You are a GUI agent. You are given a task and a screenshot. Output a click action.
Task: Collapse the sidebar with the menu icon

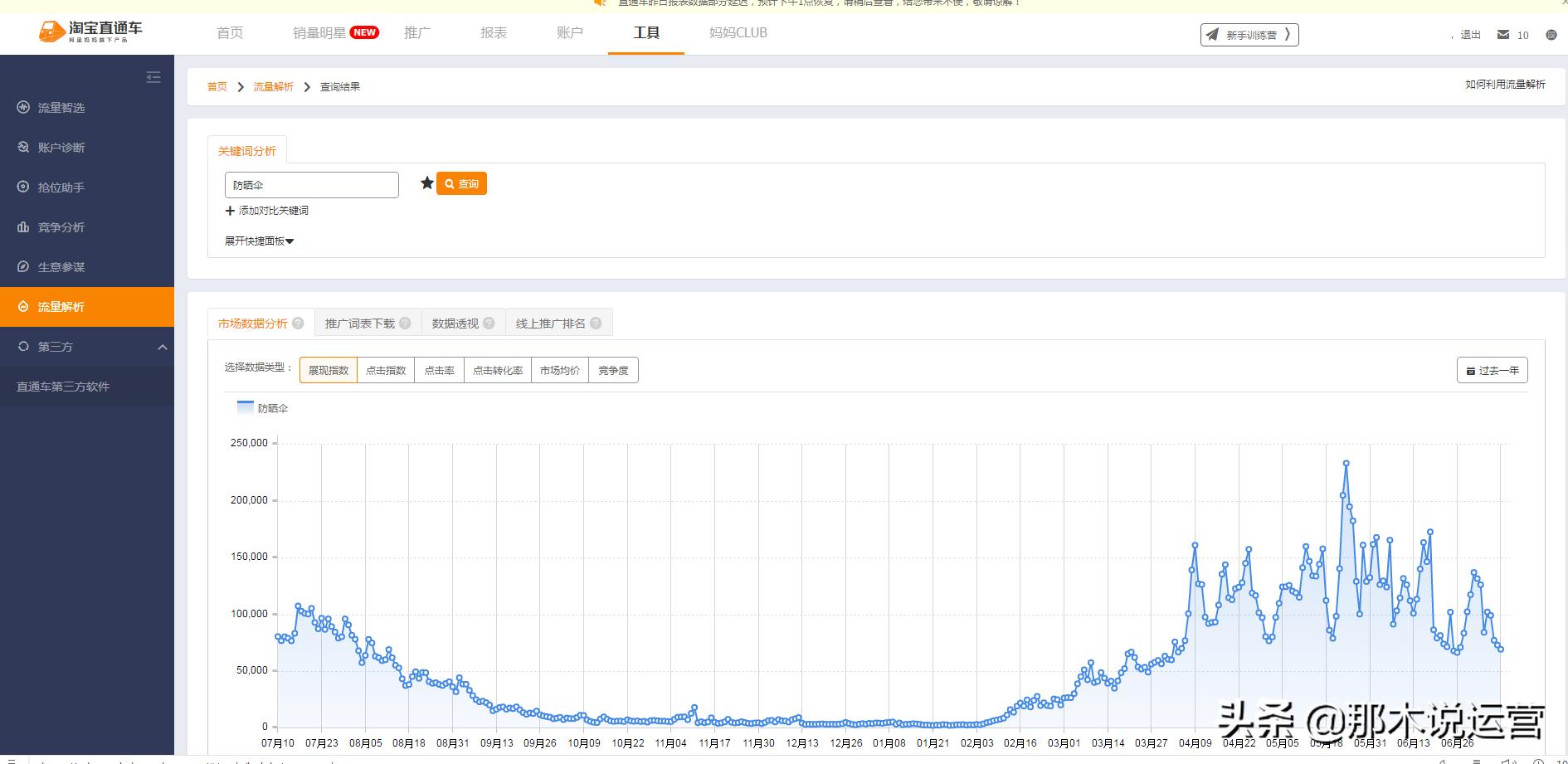click(x=153, y=77)
